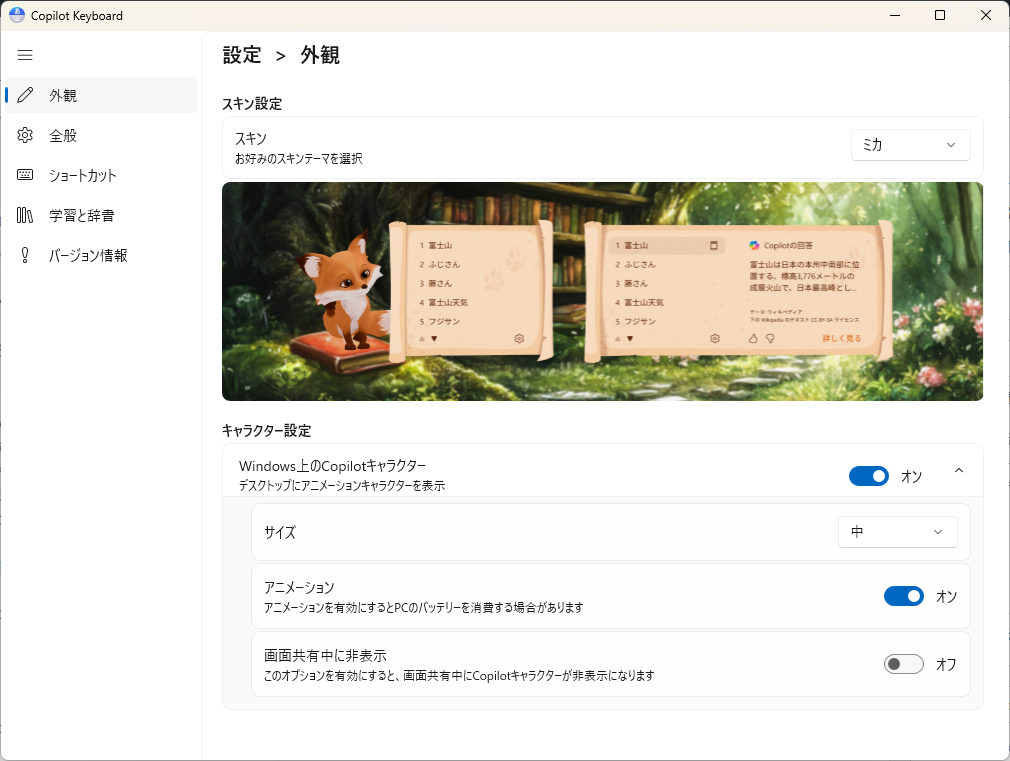The image size is (1010, 761).
Task: Open the サイズ dropdown showing 中
Action: click(897, 532)
